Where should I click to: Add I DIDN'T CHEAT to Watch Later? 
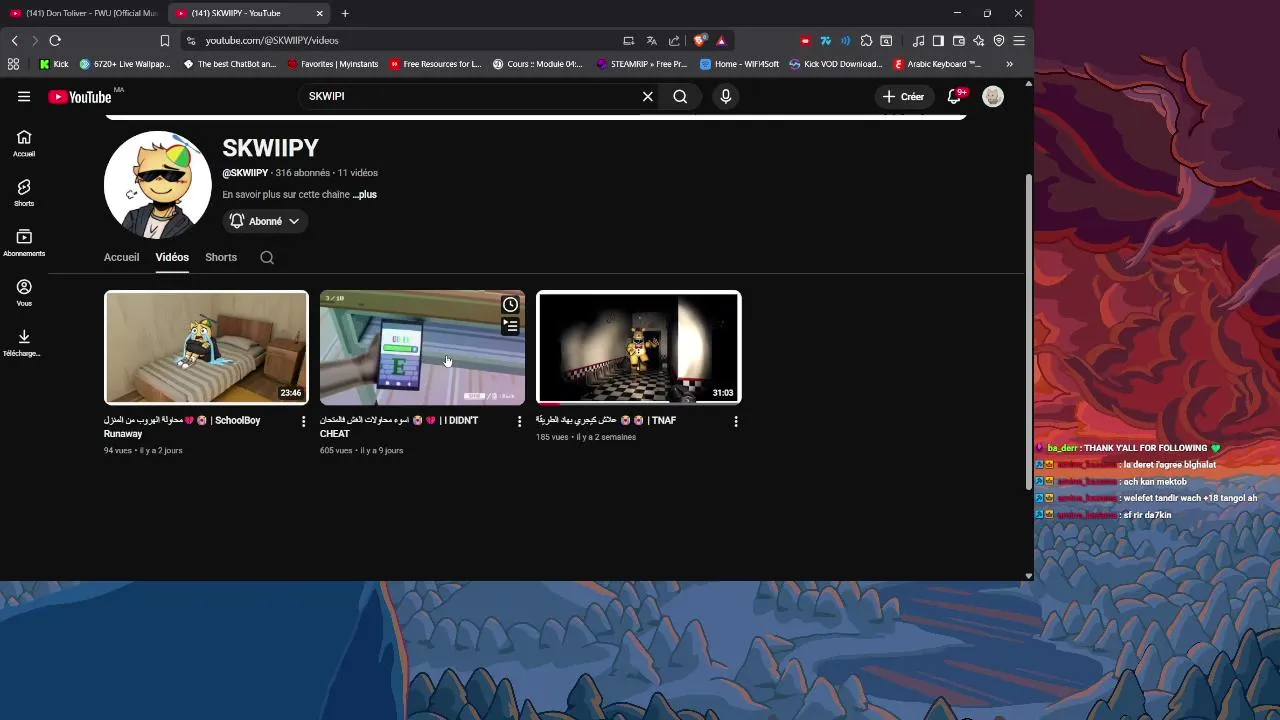(510, 305)
